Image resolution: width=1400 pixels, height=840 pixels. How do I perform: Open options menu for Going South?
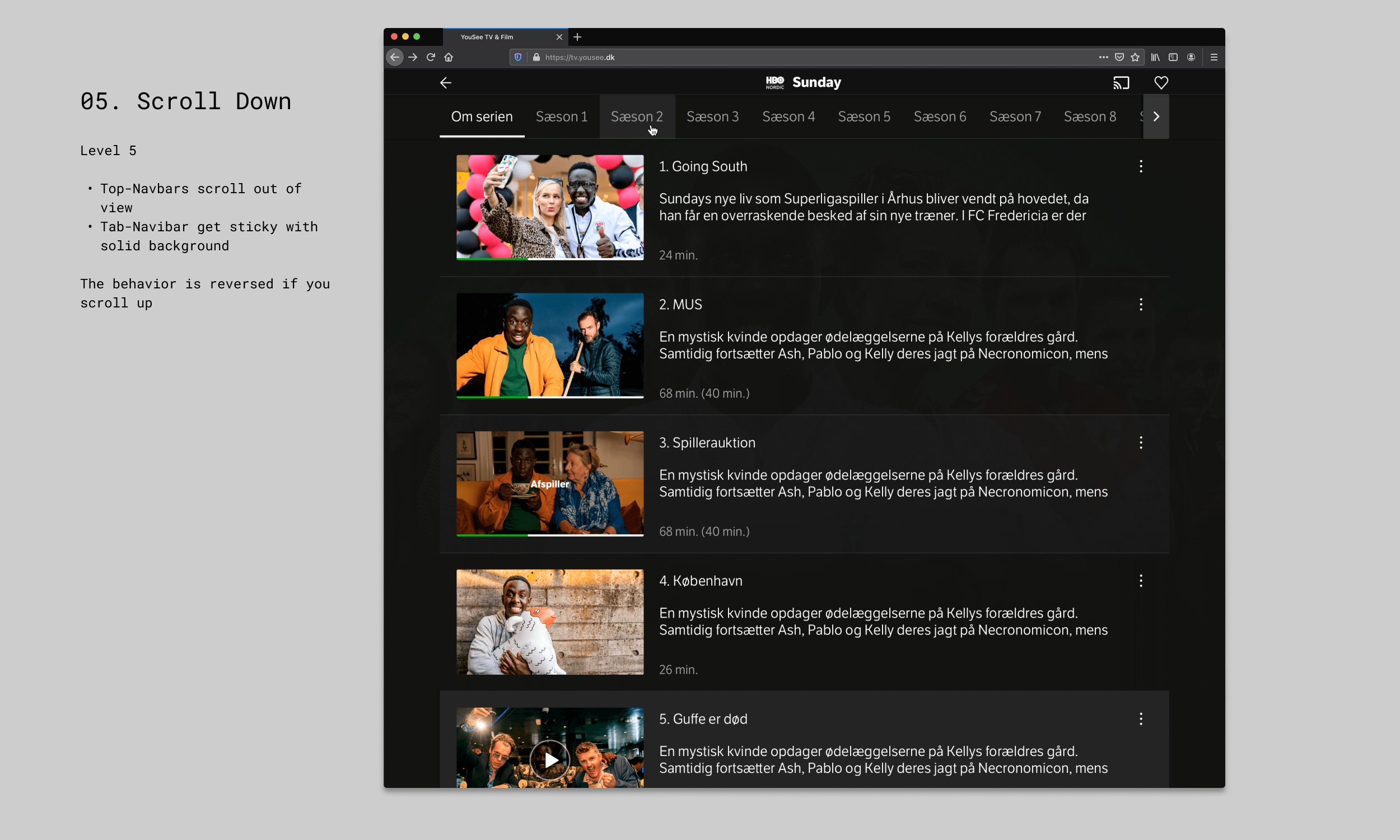(x=1141, y=166)
